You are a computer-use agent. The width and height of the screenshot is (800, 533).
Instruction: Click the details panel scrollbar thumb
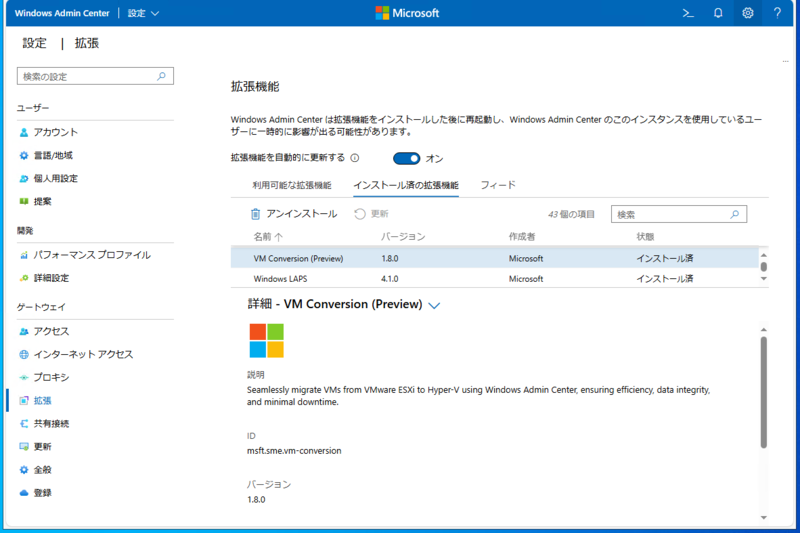point(764,392)
